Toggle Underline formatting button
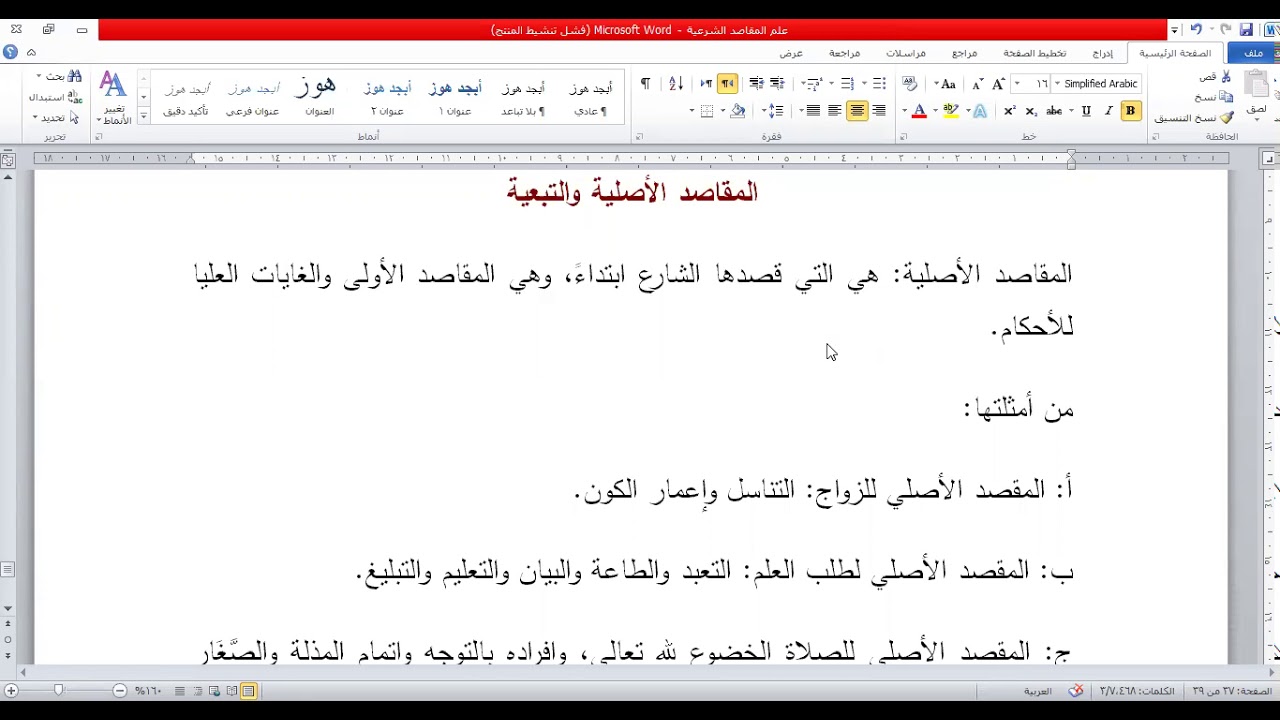The image size is (1280, 720). pyautogui.click(x=1086, y=111)
